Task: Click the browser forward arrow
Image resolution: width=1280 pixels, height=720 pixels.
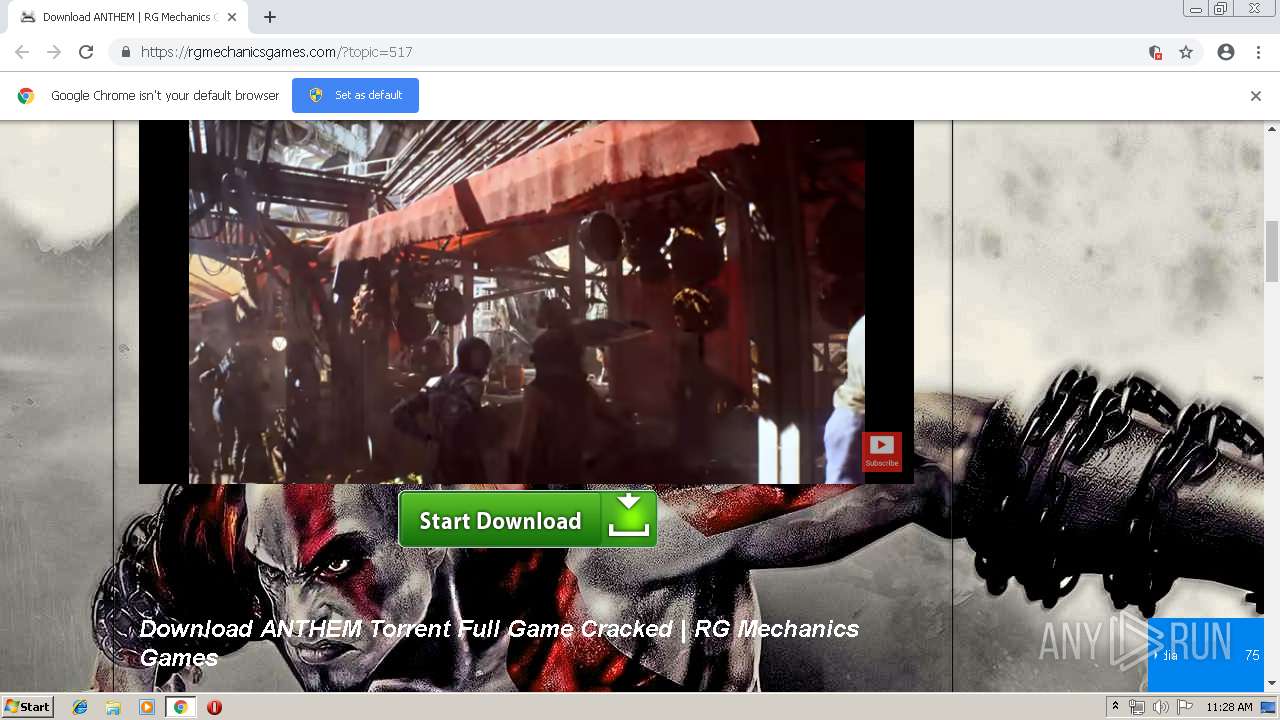Action: coord(54,52)
